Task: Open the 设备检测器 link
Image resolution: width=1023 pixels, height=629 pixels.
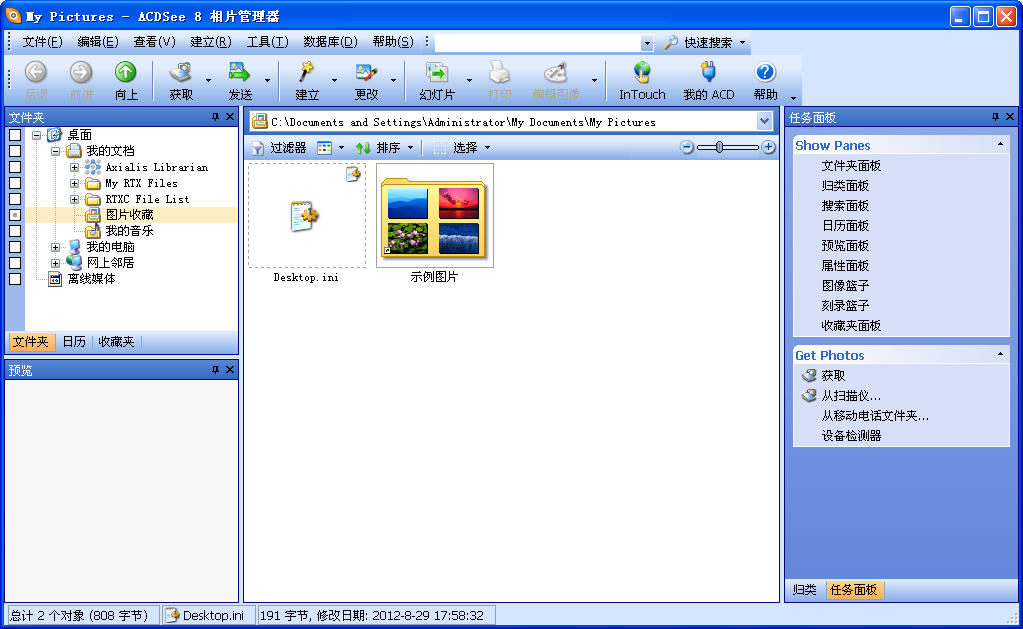Action: 851,436
